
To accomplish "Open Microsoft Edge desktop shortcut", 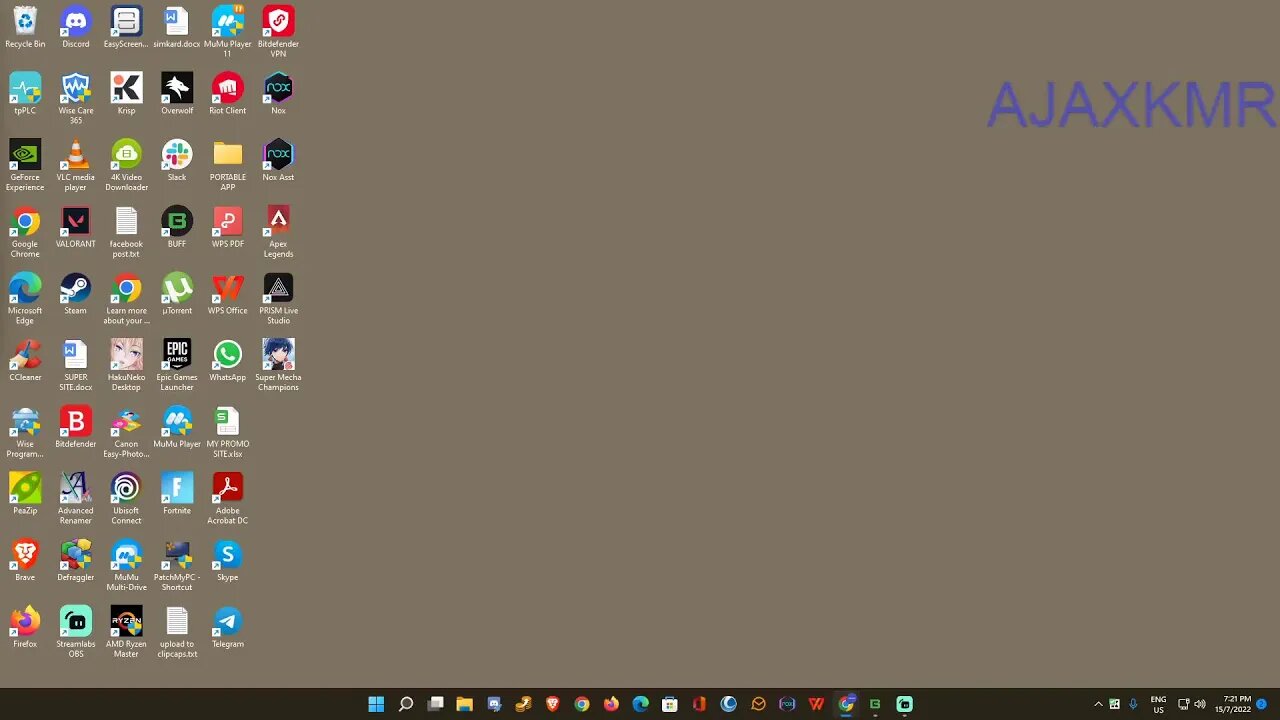I will point(25,298).
